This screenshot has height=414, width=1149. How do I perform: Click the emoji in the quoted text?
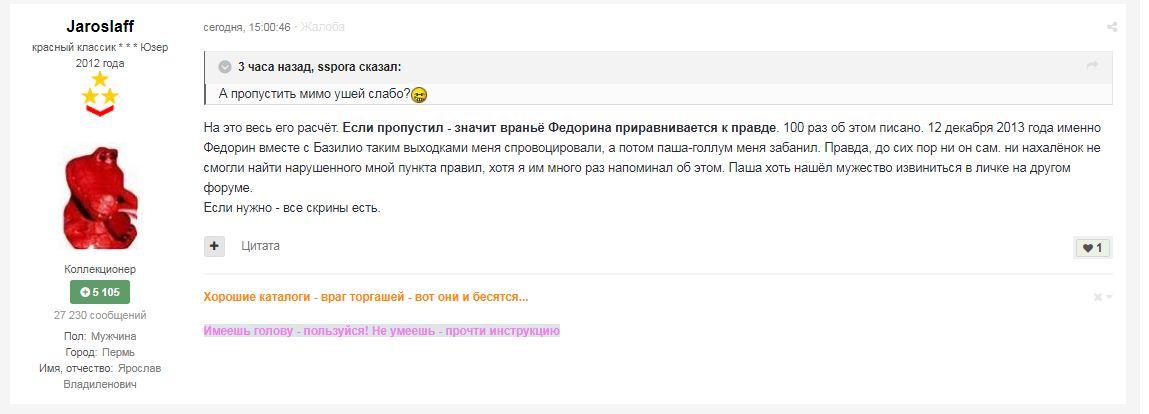click(419, 95)
